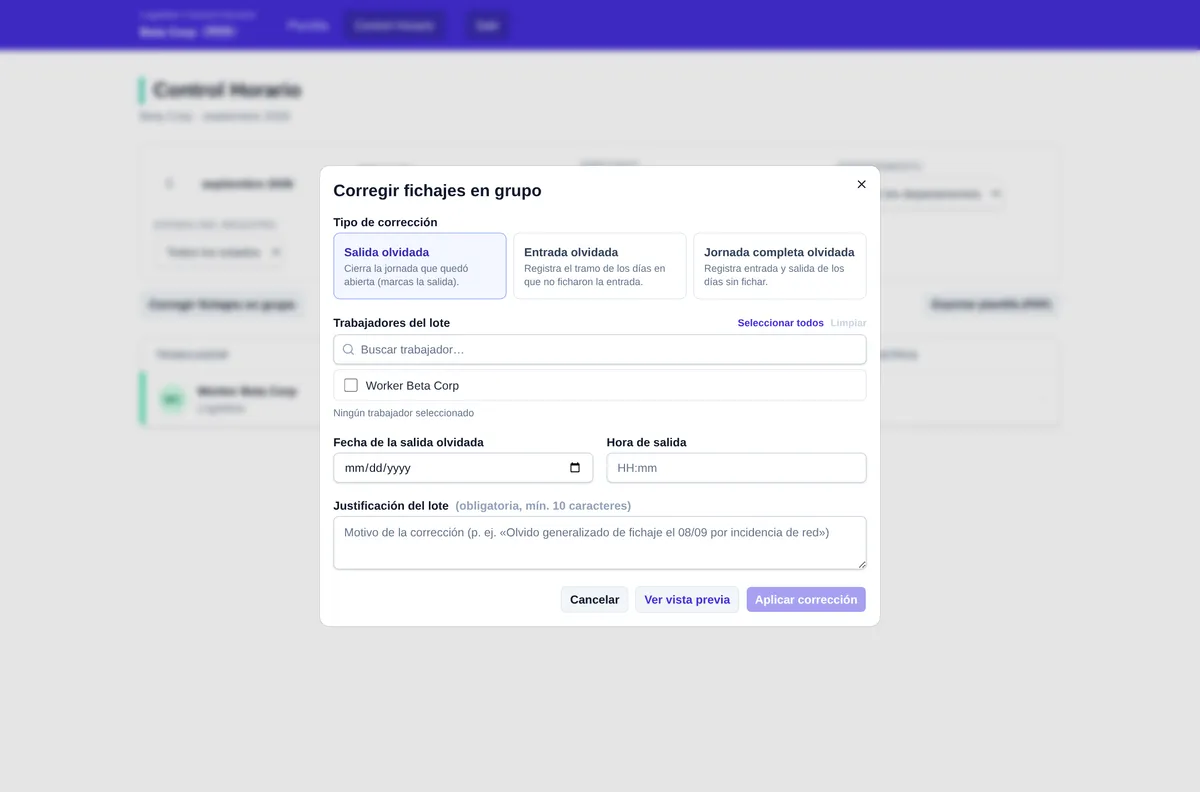Select the Salida olvidada correction type
Viewport: 1200px width, 792px height.
coord(420,266)
